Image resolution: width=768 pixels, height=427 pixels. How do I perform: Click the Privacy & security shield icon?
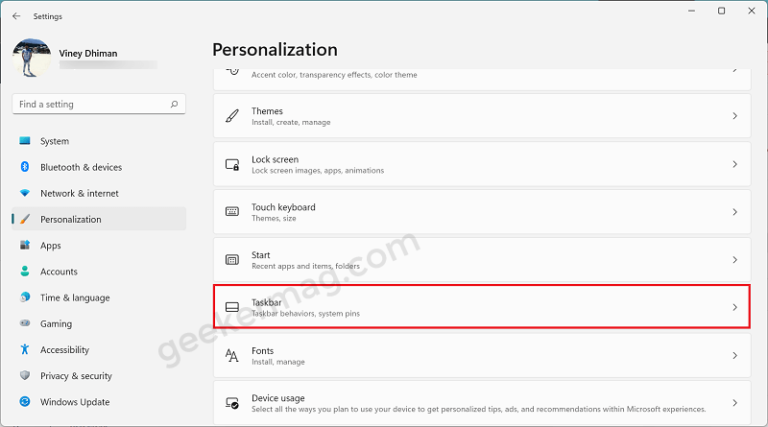point(25,376)
